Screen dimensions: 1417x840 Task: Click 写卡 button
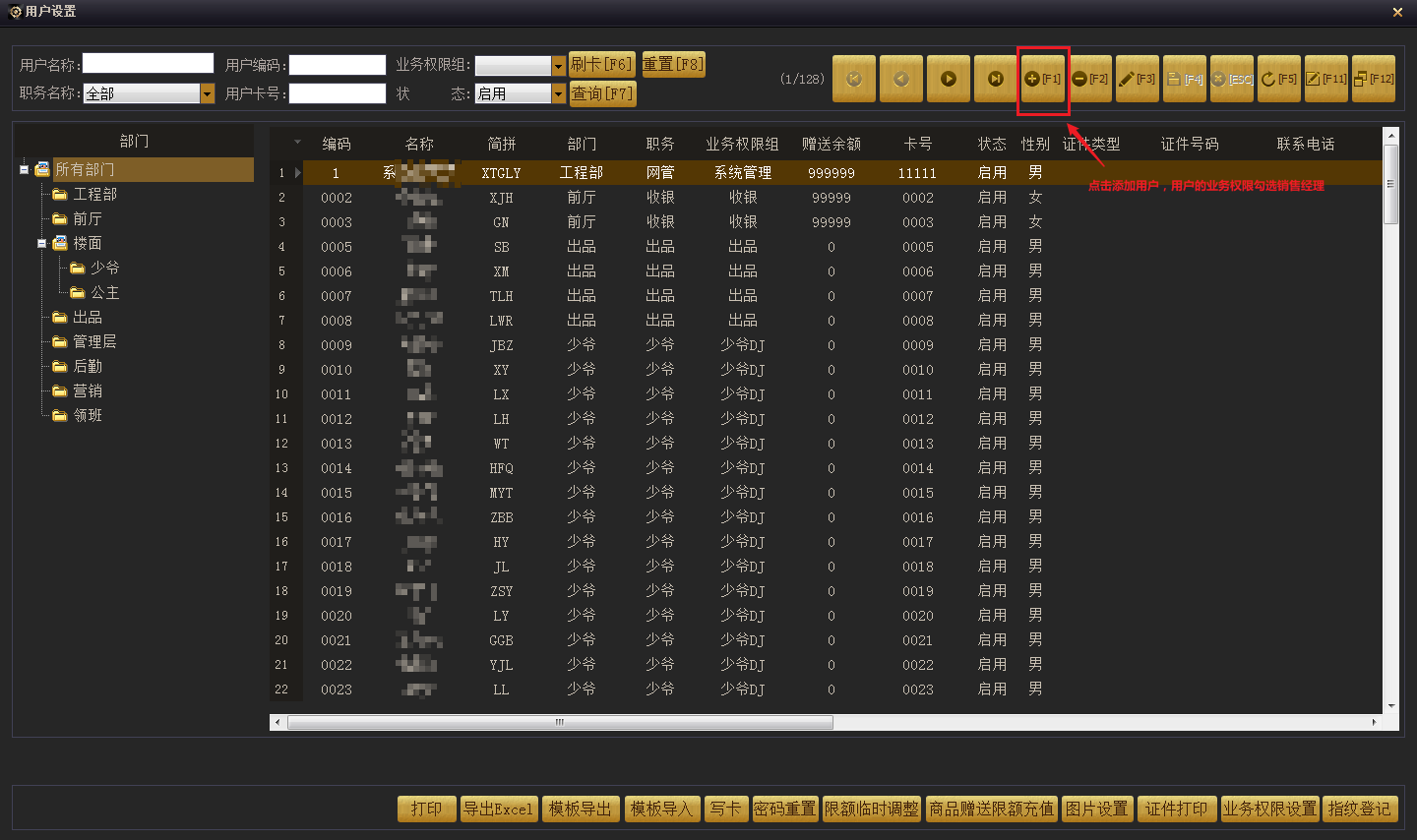[x=726, y=809]
